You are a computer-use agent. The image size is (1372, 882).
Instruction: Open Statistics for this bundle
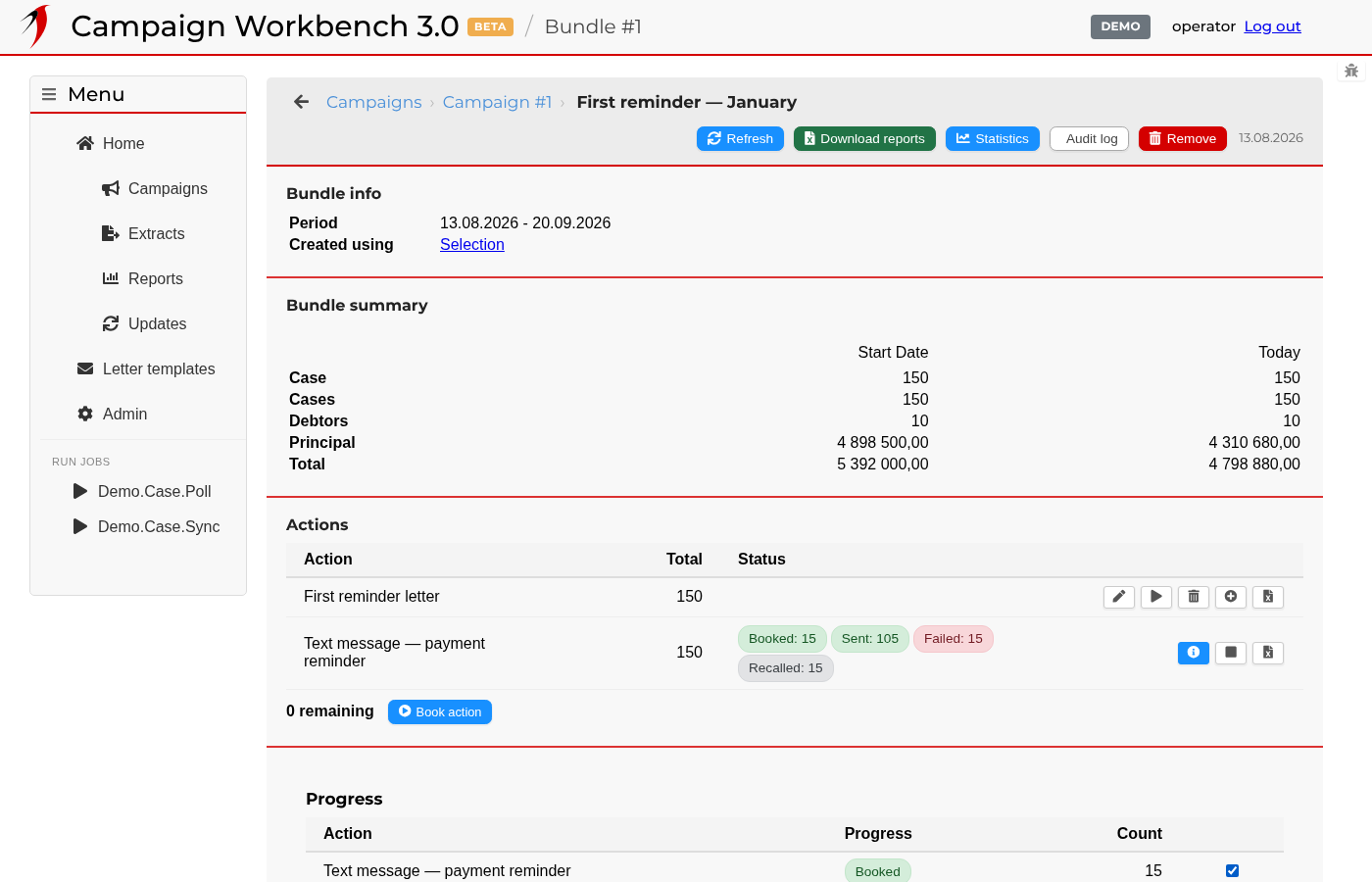[993, 139]
